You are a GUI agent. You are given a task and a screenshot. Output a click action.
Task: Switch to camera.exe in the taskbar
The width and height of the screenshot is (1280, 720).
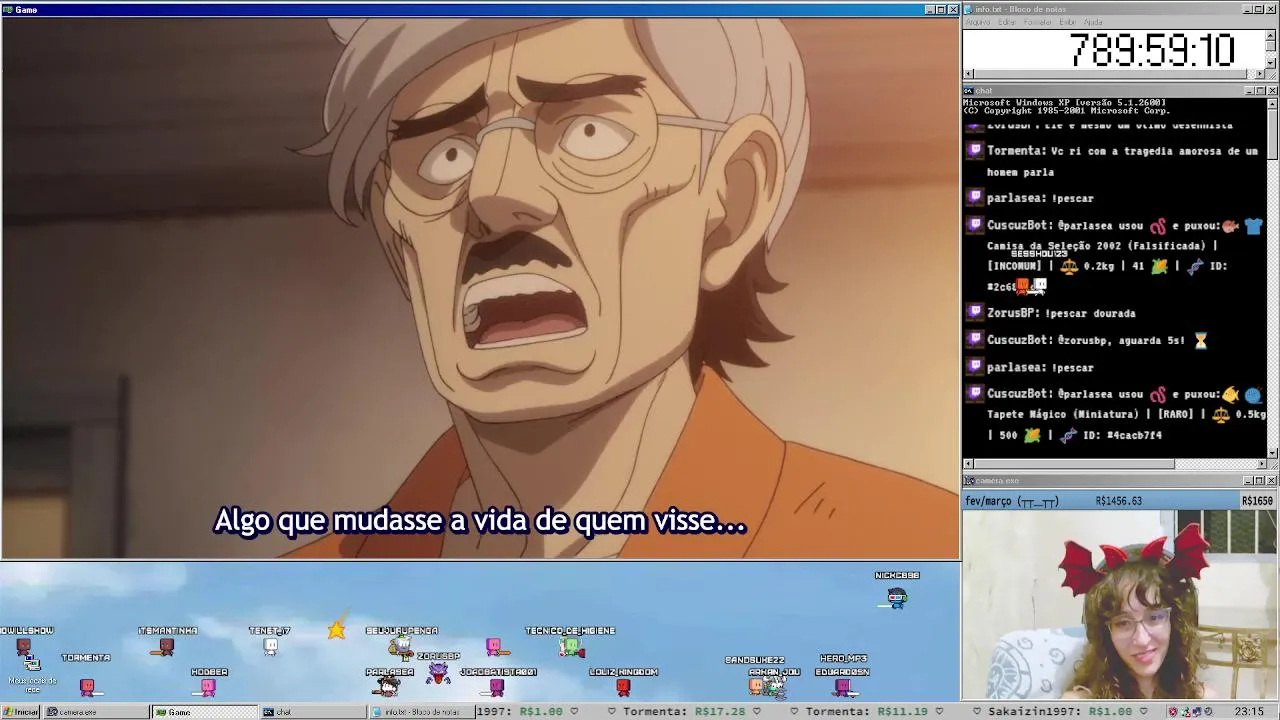(95, 712)
